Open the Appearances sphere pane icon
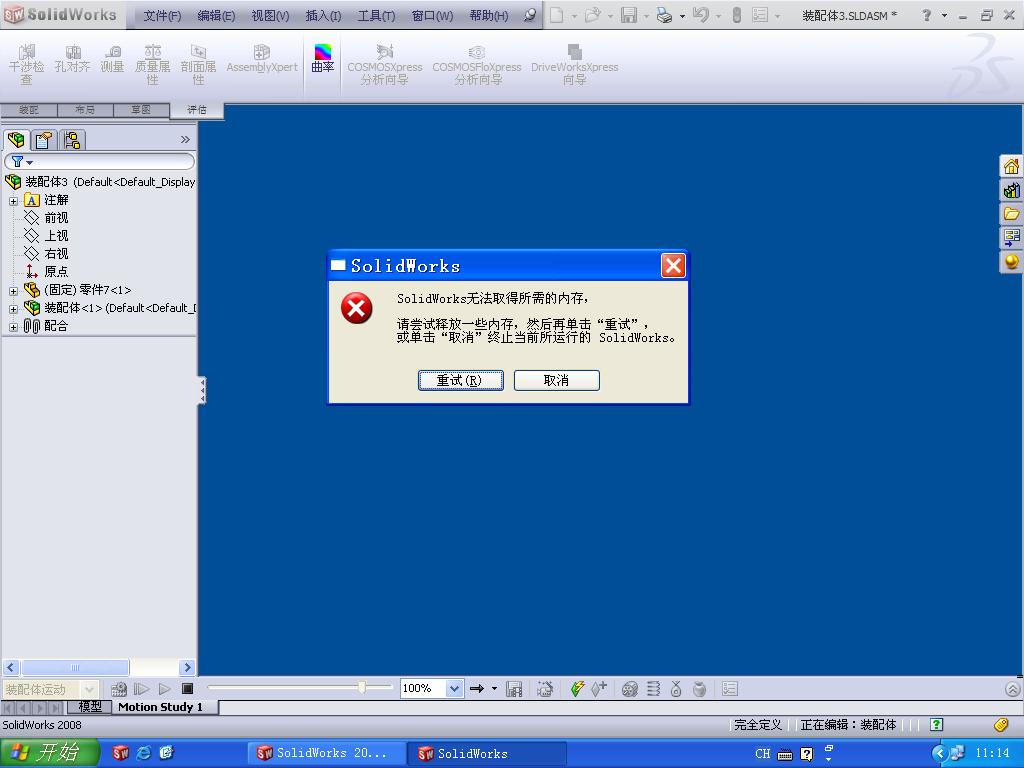 [1011, 262]
